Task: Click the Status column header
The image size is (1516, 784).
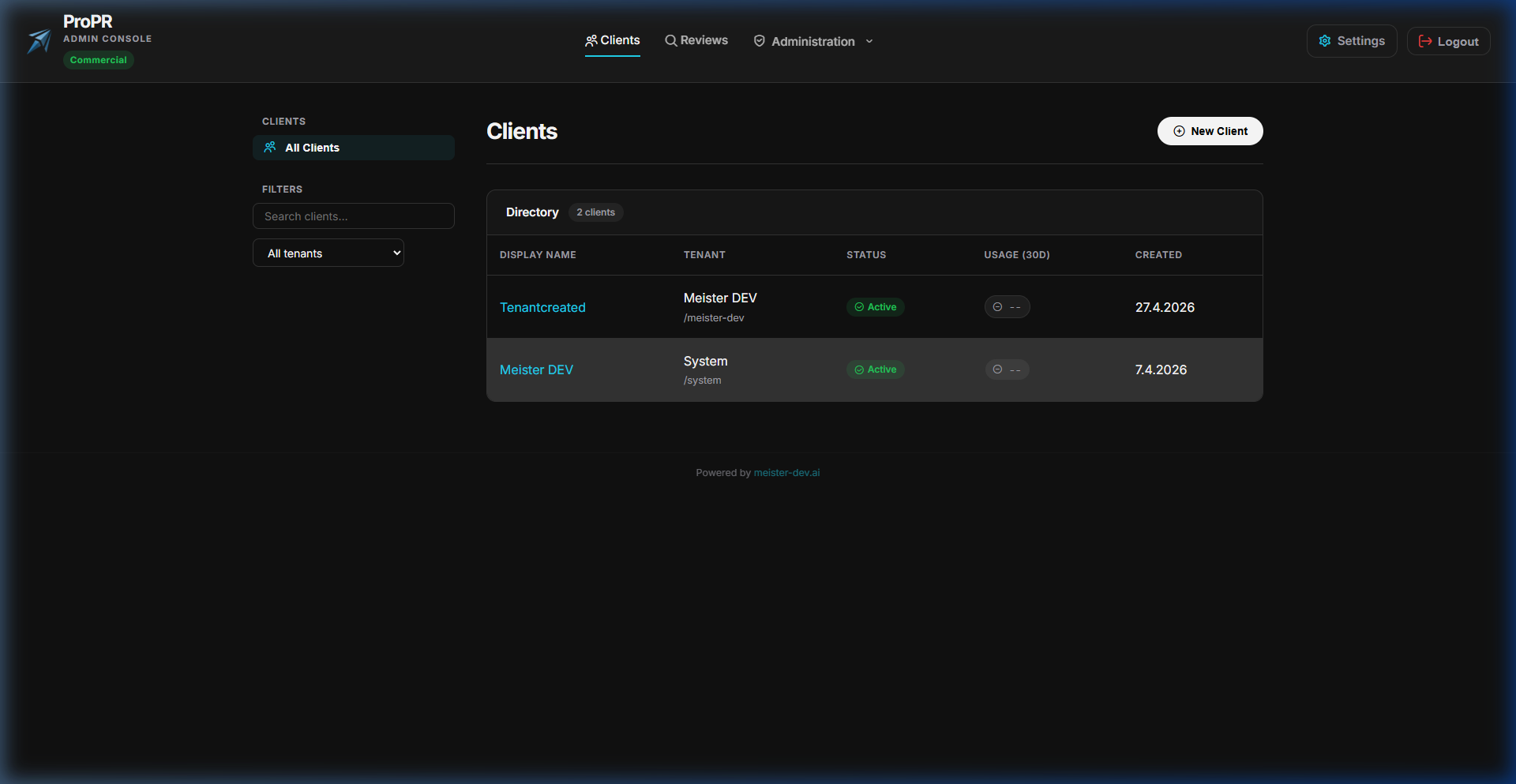Action: point(866,255)
